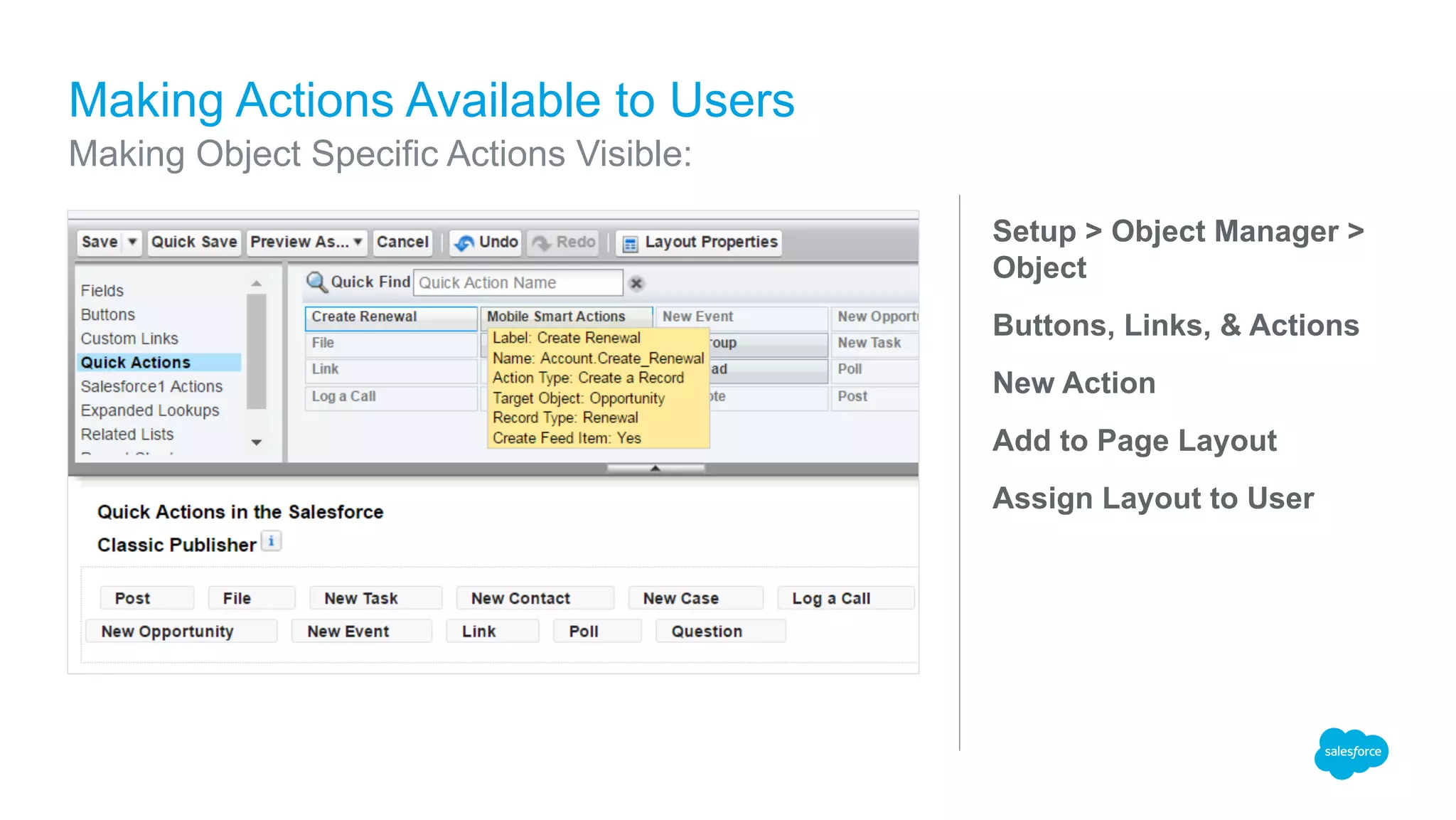Click the Redo button

(564, 243)
